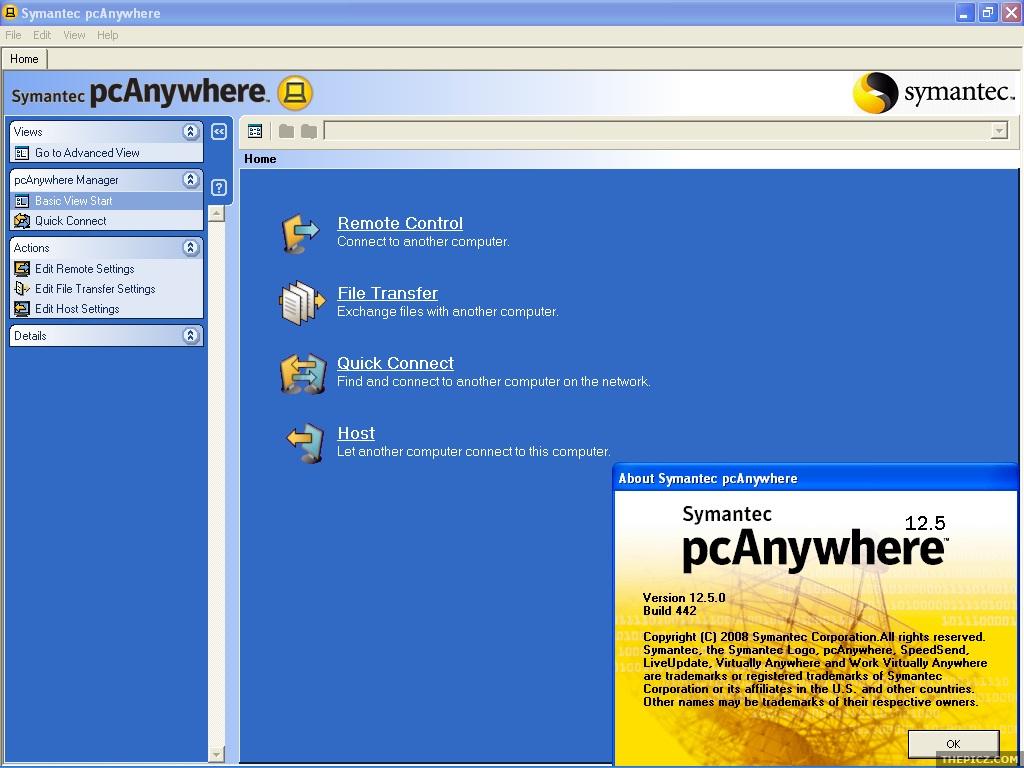This screenshot has width=1024, height=768.
Task: Click the sidebar scrollbar up arrow
Action: tap(216, 214)
